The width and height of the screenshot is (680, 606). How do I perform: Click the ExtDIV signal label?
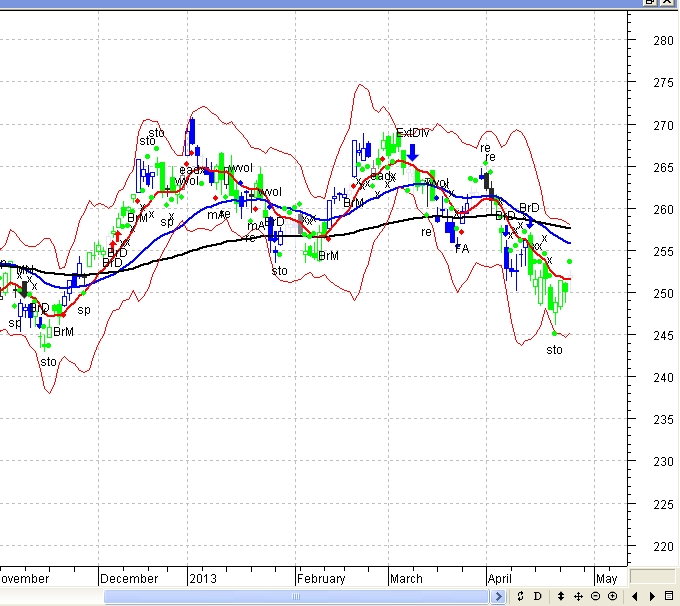click(411, 133)
